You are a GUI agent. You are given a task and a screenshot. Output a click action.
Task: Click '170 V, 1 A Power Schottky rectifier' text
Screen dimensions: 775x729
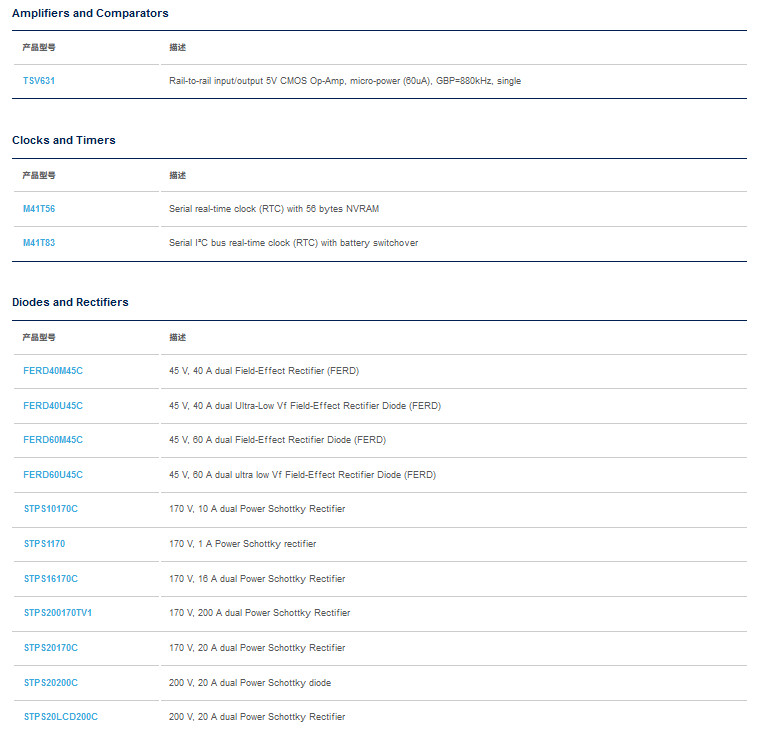[x=243, y=544]
